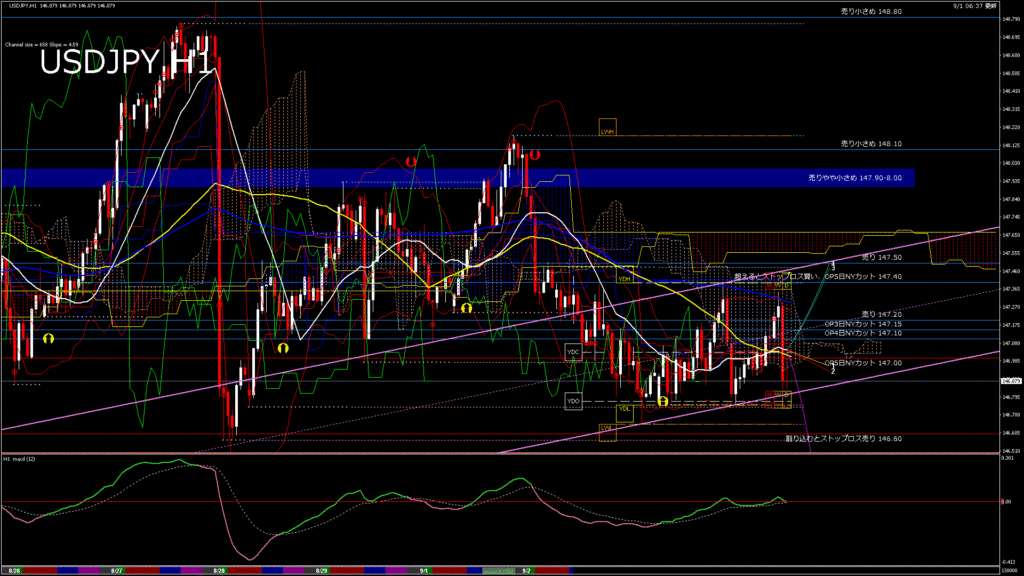This screenshot has height=576, width=1024.
Task: Click the 'OP4日NYカット 147.10' label
Action: pyautogui.click(x=863, y=333)
